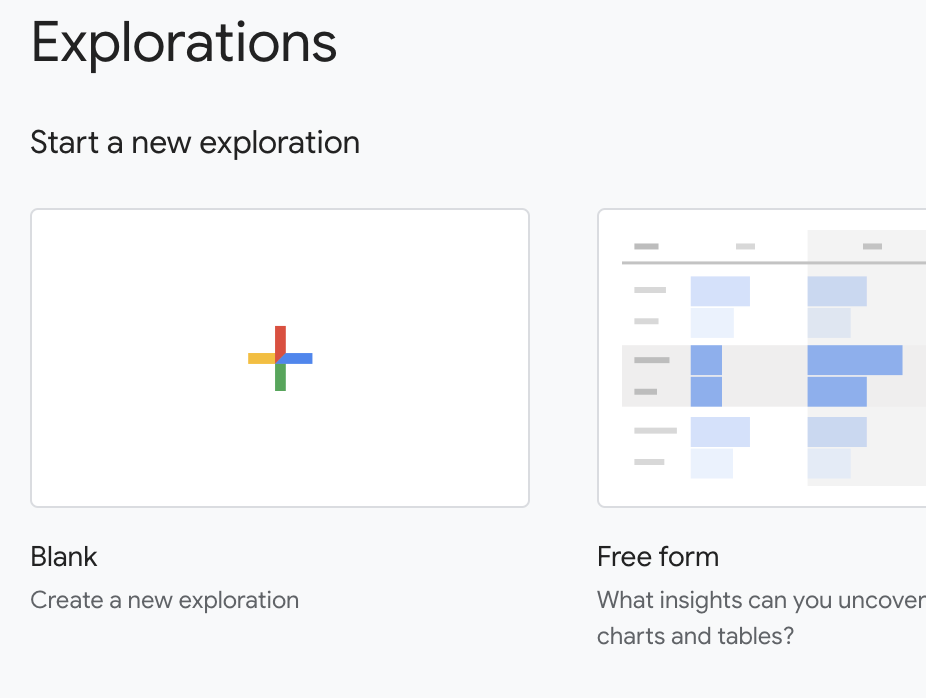Screen dimensions: 926x698
Task: Click the multicolor plus icon
Action: [280, 358]
